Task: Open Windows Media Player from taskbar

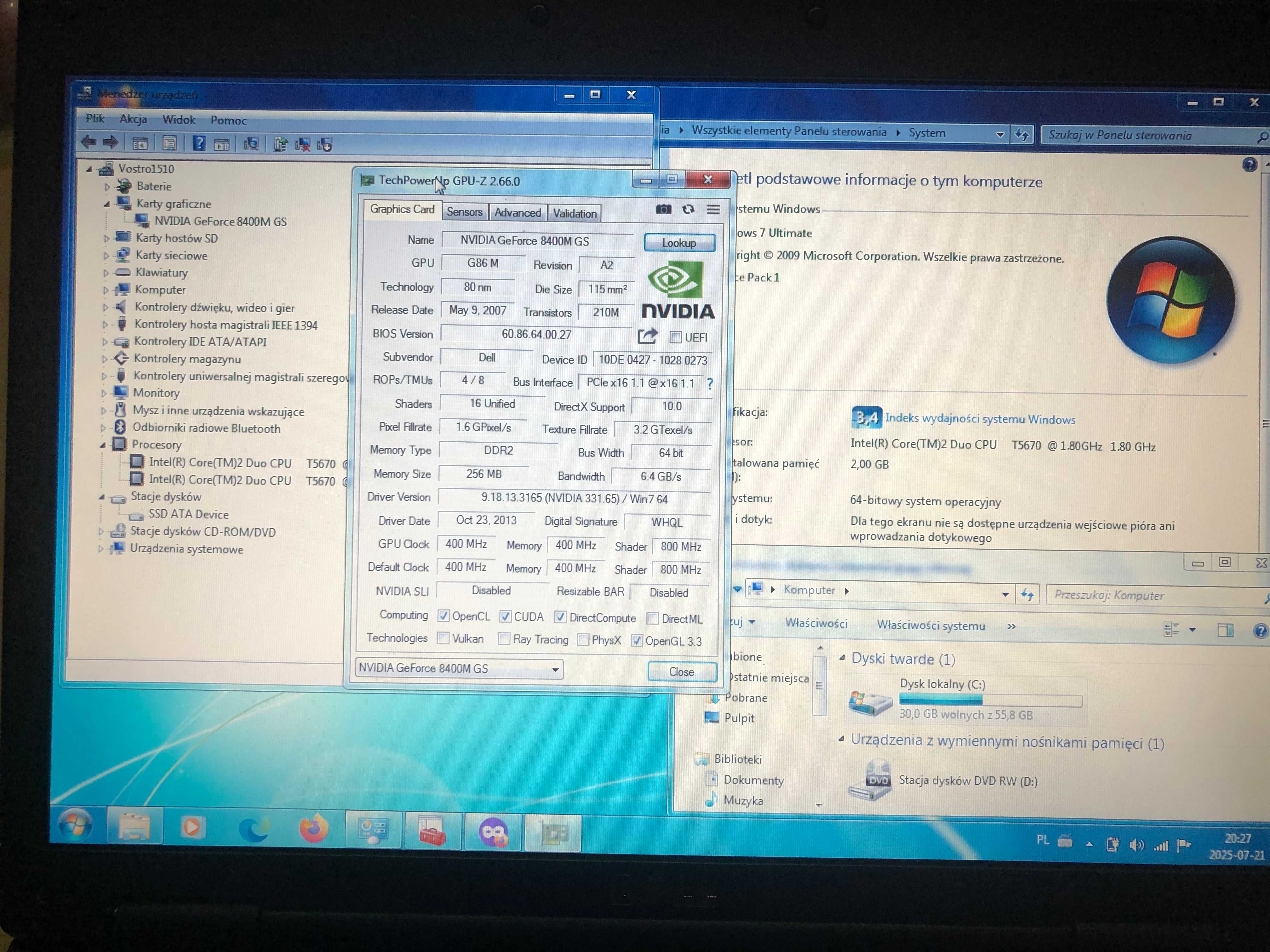Action: coord(192,827)
